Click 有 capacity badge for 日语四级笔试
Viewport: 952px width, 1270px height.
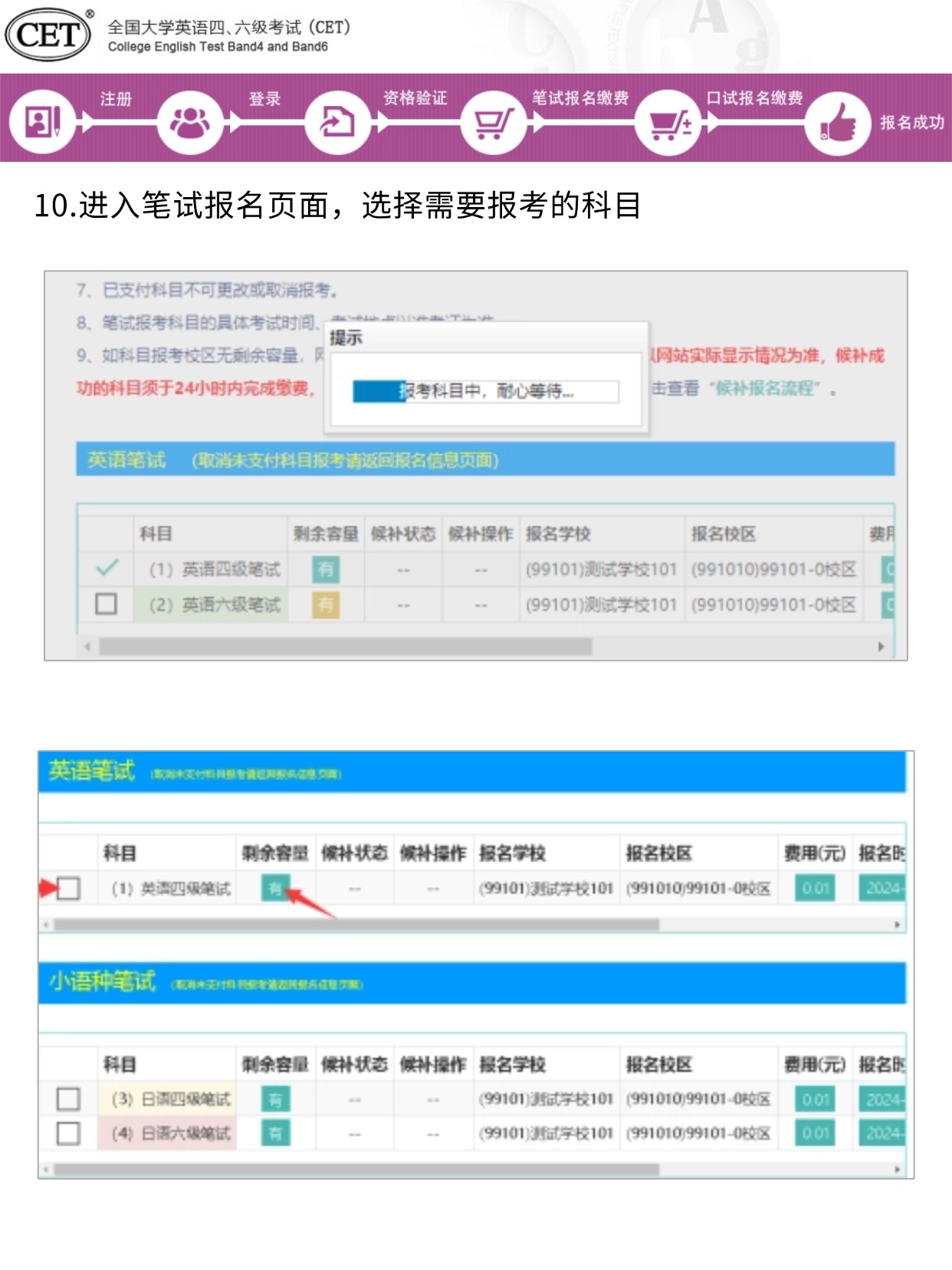tap(275, 1100)
